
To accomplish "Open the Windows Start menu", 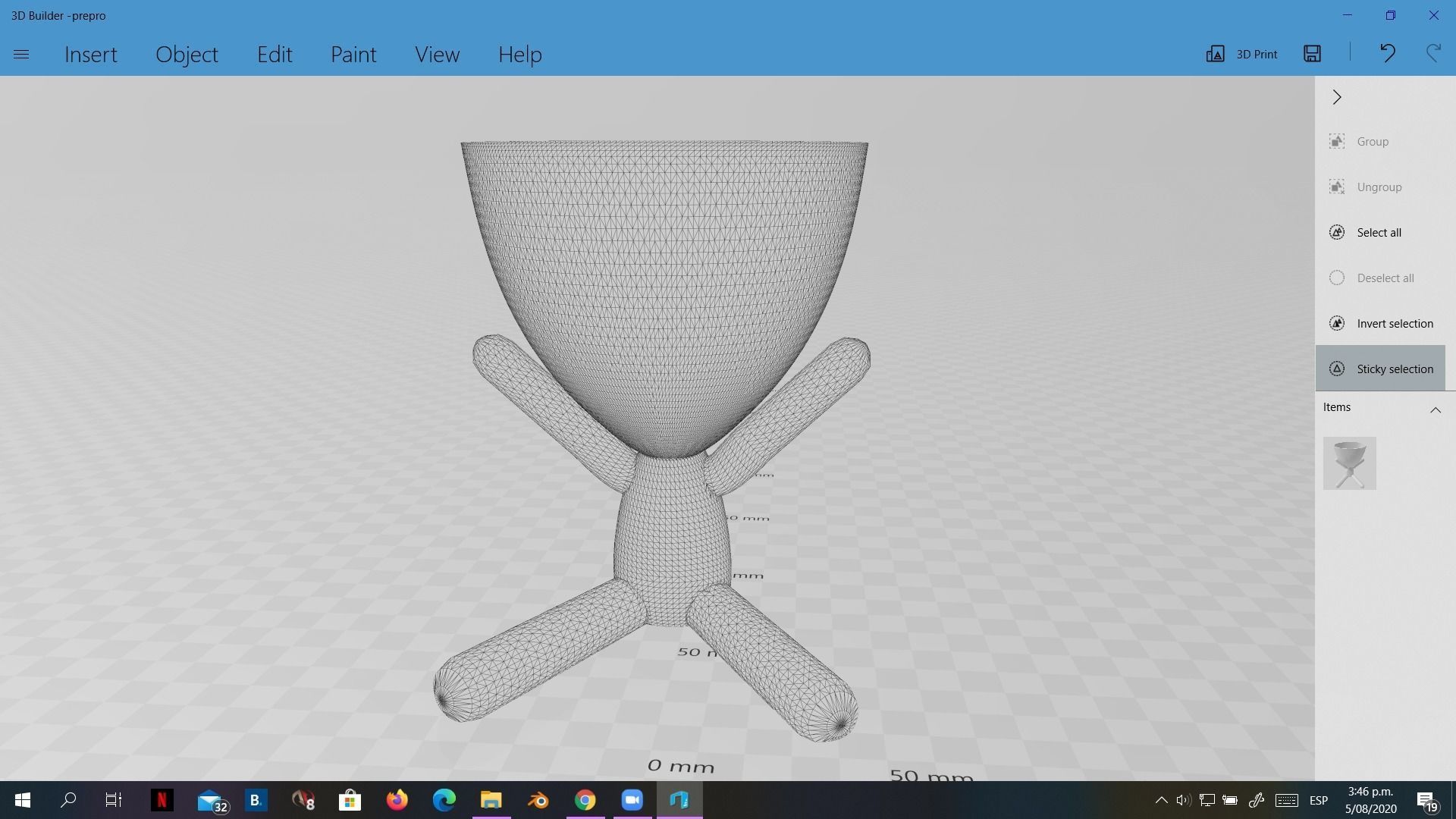I will (23, 800).
